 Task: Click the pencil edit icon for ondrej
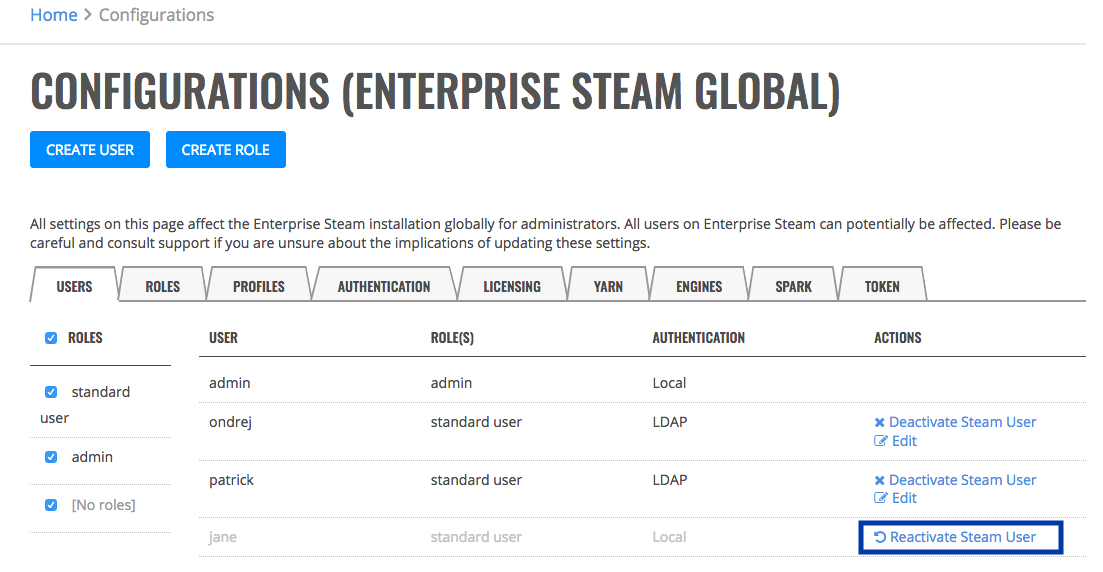tap(881, 441)
